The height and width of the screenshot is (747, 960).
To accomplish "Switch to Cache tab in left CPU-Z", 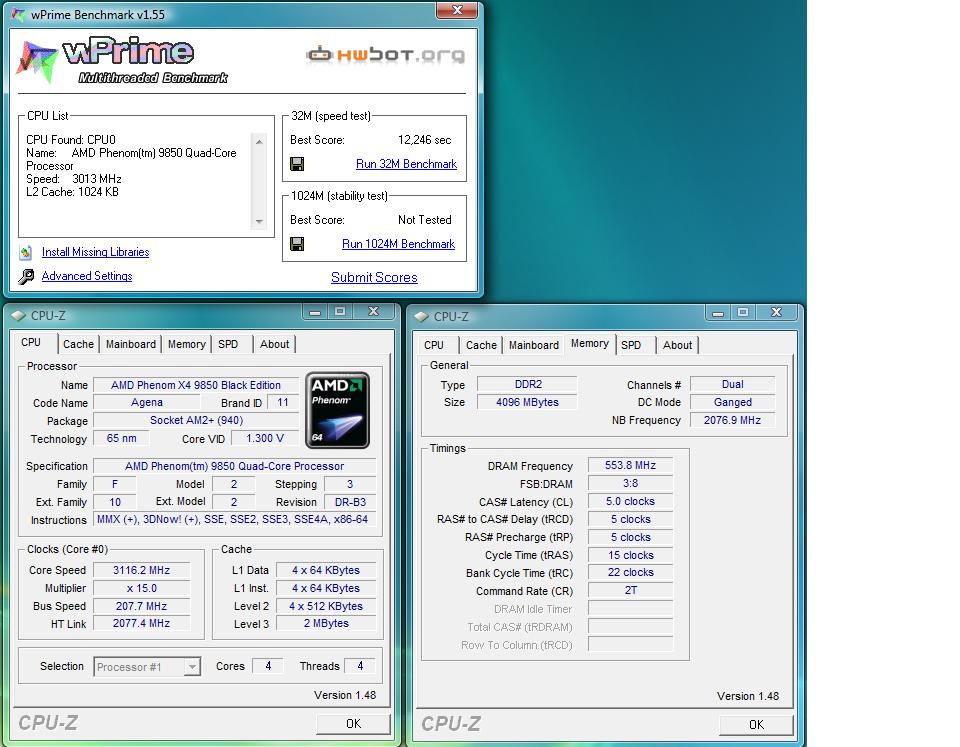I will [78, 344].
